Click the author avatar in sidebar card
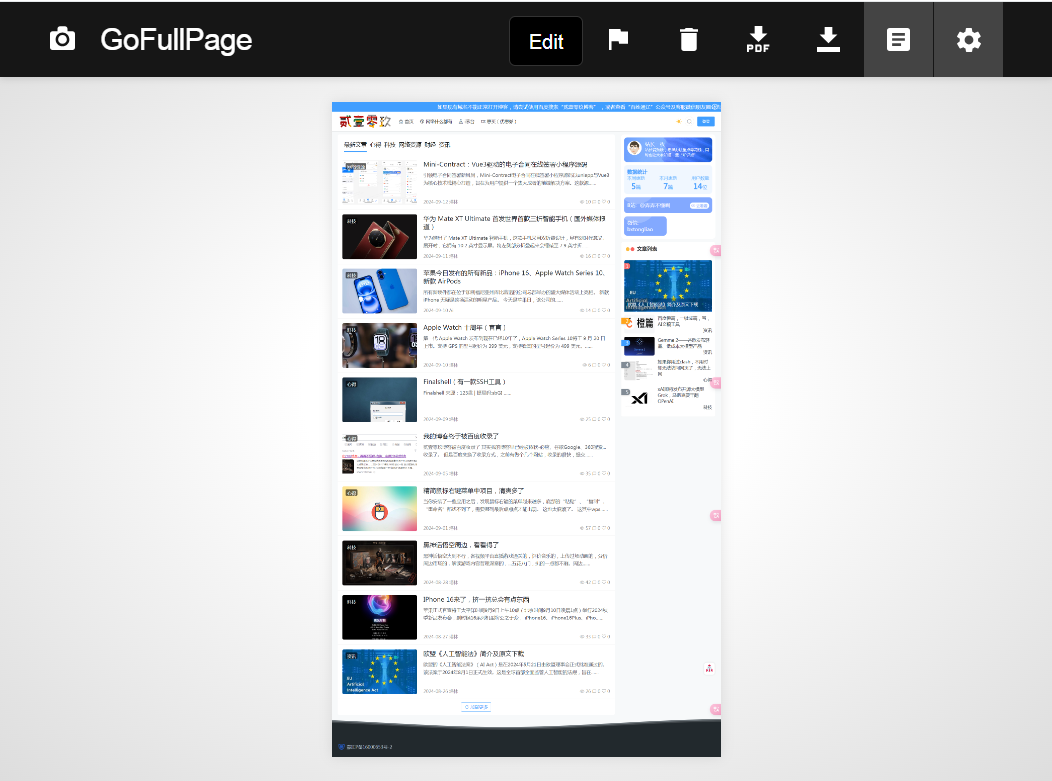1052x781 pixels. 634,149
